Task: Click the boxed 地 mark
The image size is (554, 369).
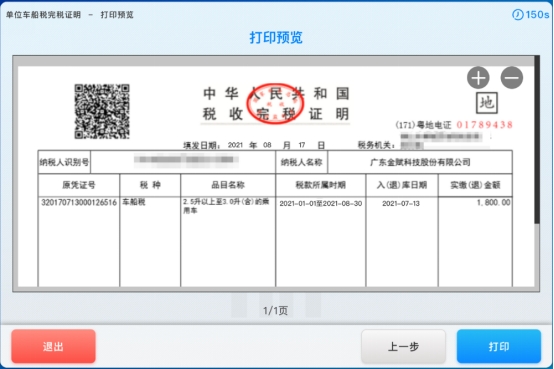Action: tap(487, 103)
